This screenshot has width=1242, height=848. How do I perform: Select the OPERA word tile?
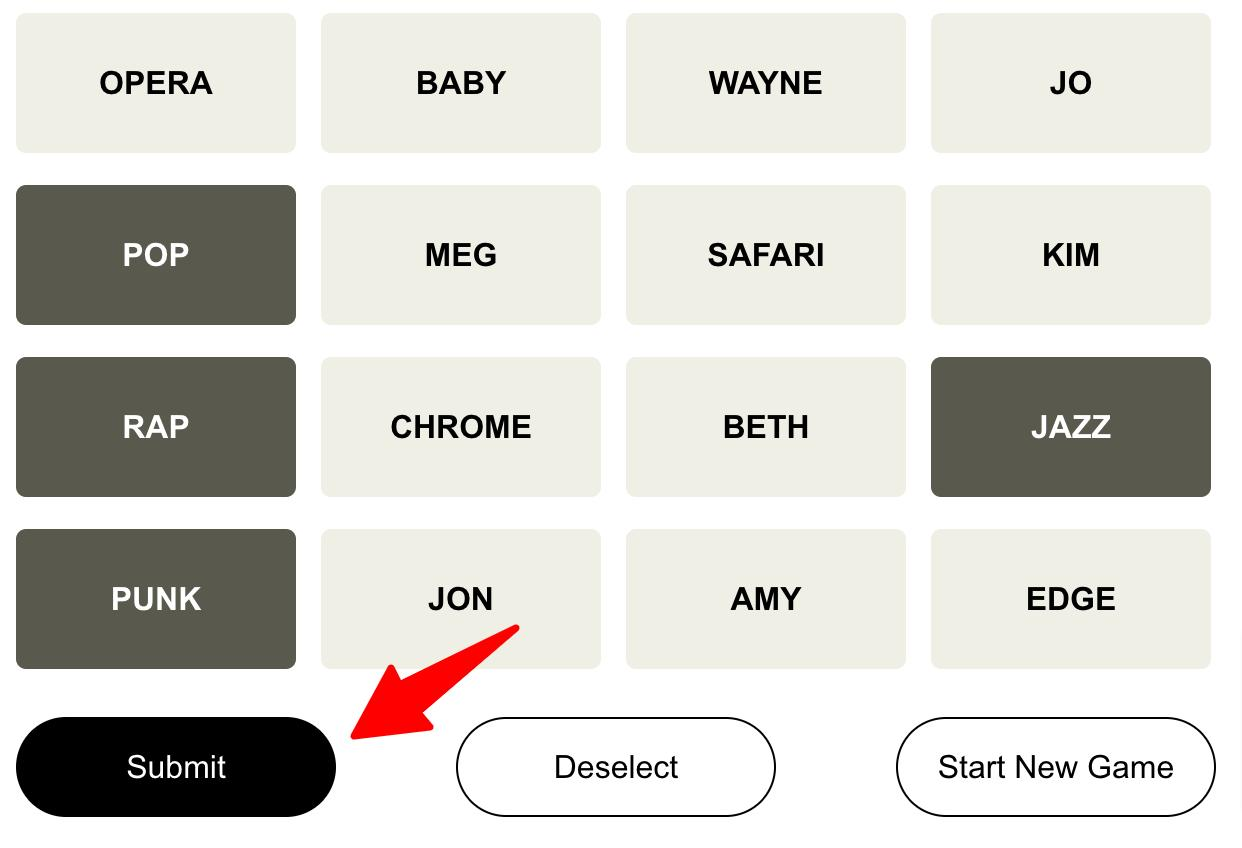click(156, 83)
